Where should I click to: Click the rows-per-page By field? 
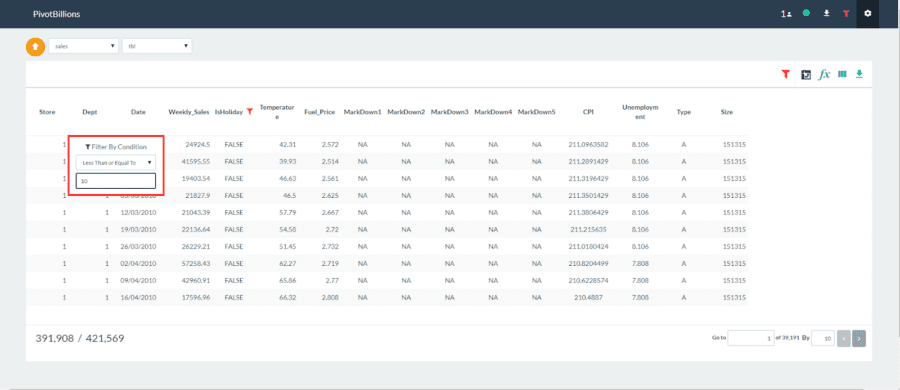click(x=823, y=338)
